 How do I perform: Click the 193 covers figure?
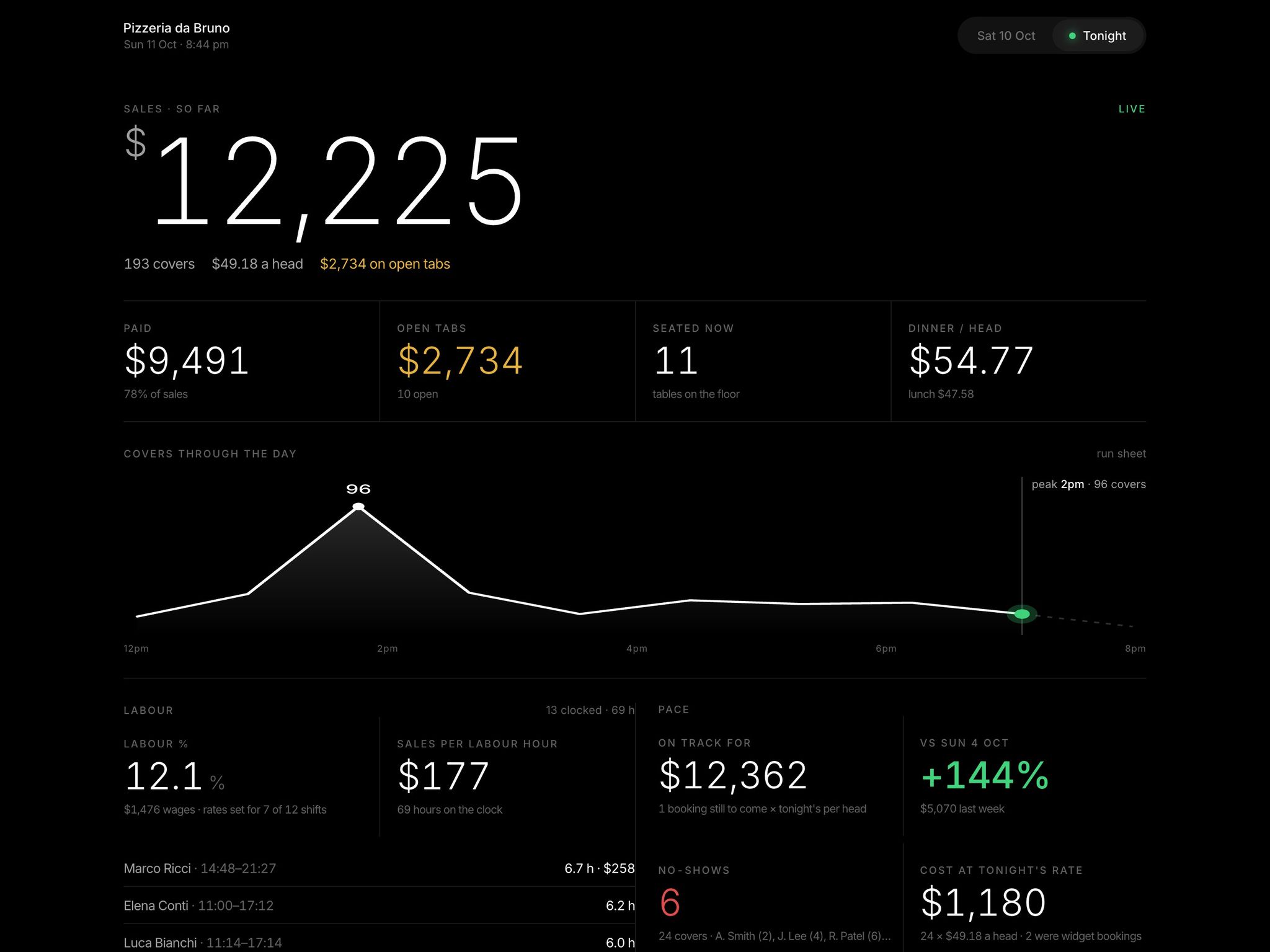coord(159,264)
